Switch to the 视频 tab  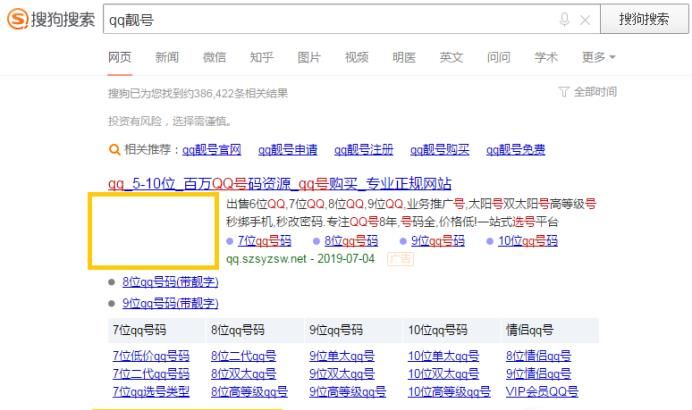click(x=357, y=57)
